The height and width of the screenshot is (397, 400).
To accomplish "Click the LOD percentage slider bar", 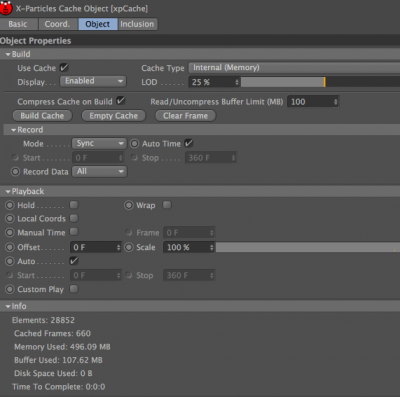I will click(320, 82).
